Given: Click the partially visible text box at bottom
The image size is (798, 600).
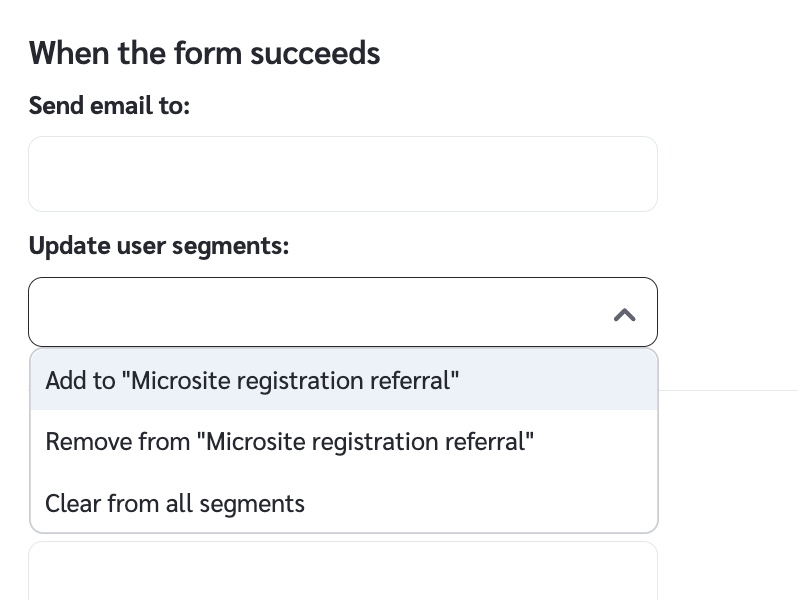Looking at the screenshot, I should click(x=342, y=572).
